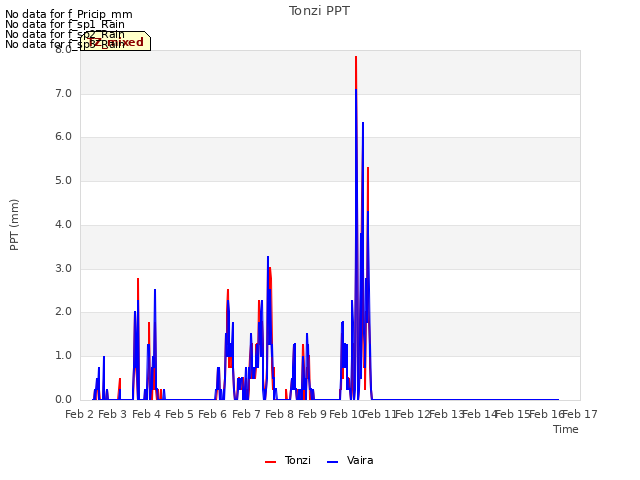Image resolution: width=640 pixels, height=480 pixels.
Task: Click the 7.0 y-axis tick label
Action: (x=63, y=93)
